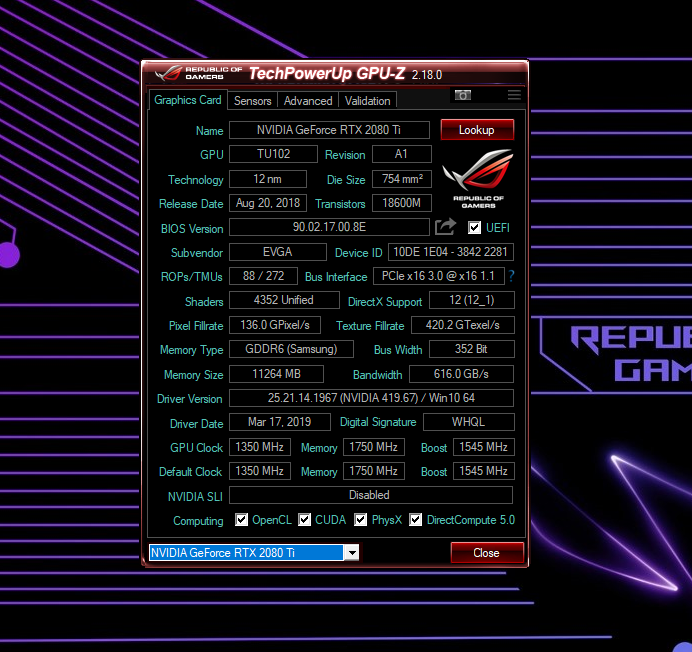Click the ROPs/TMUs value 88 / 272
Image resolution: width=692 pixels, height=652 pixels.
tap(263, 276)
